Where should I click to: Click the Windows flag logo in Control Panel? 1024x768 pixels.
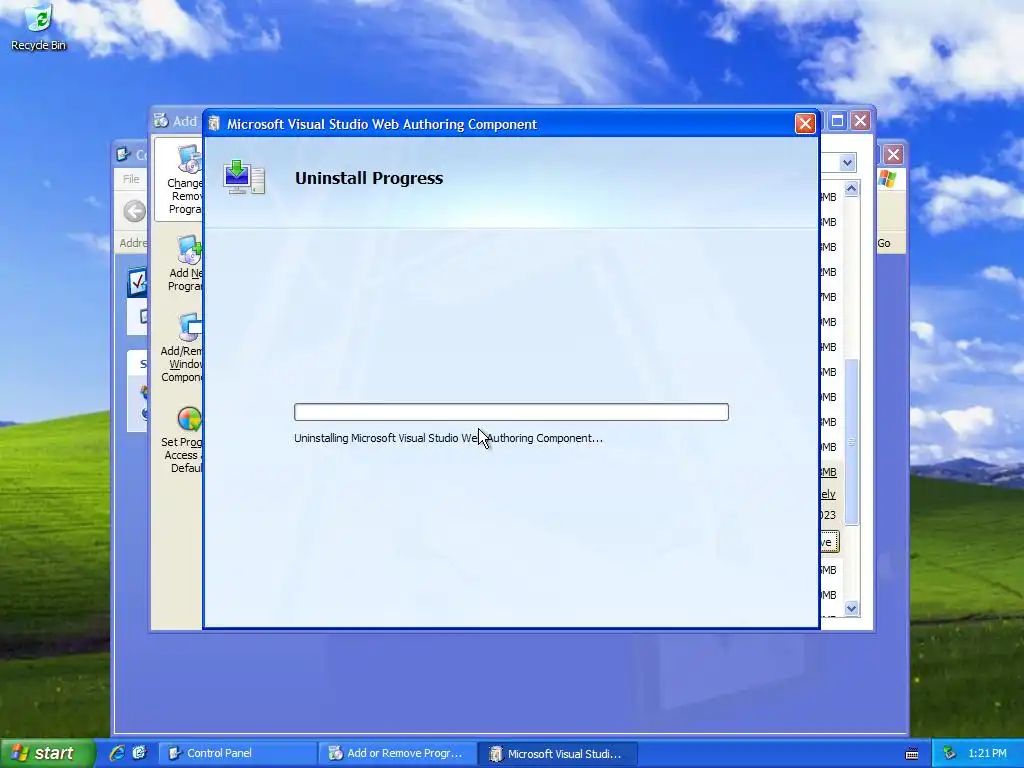pos(888,179)
